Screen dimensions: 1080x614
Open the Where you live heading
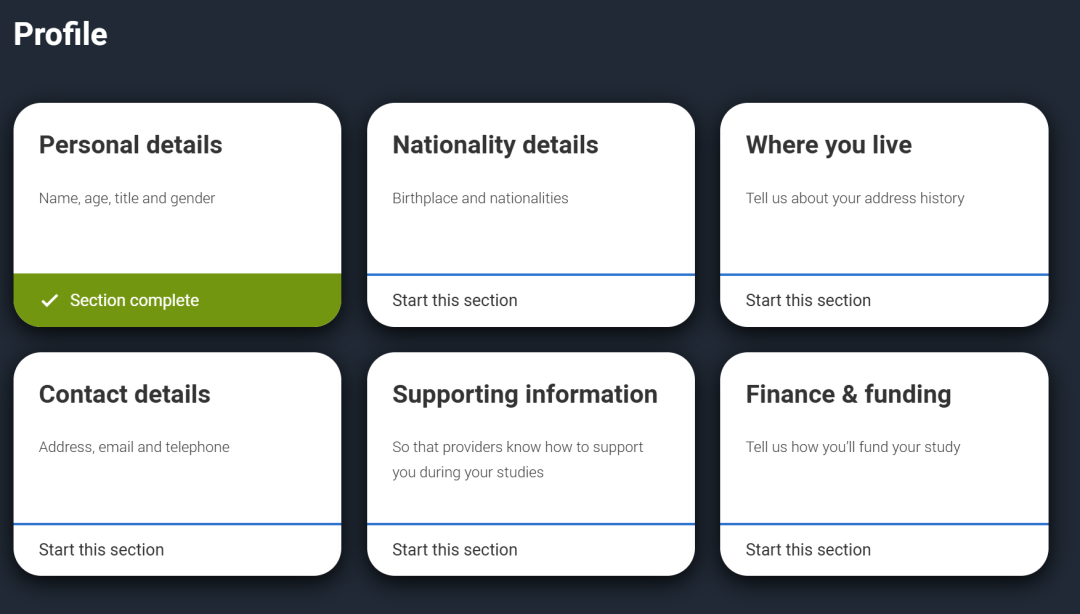point(829,145)
